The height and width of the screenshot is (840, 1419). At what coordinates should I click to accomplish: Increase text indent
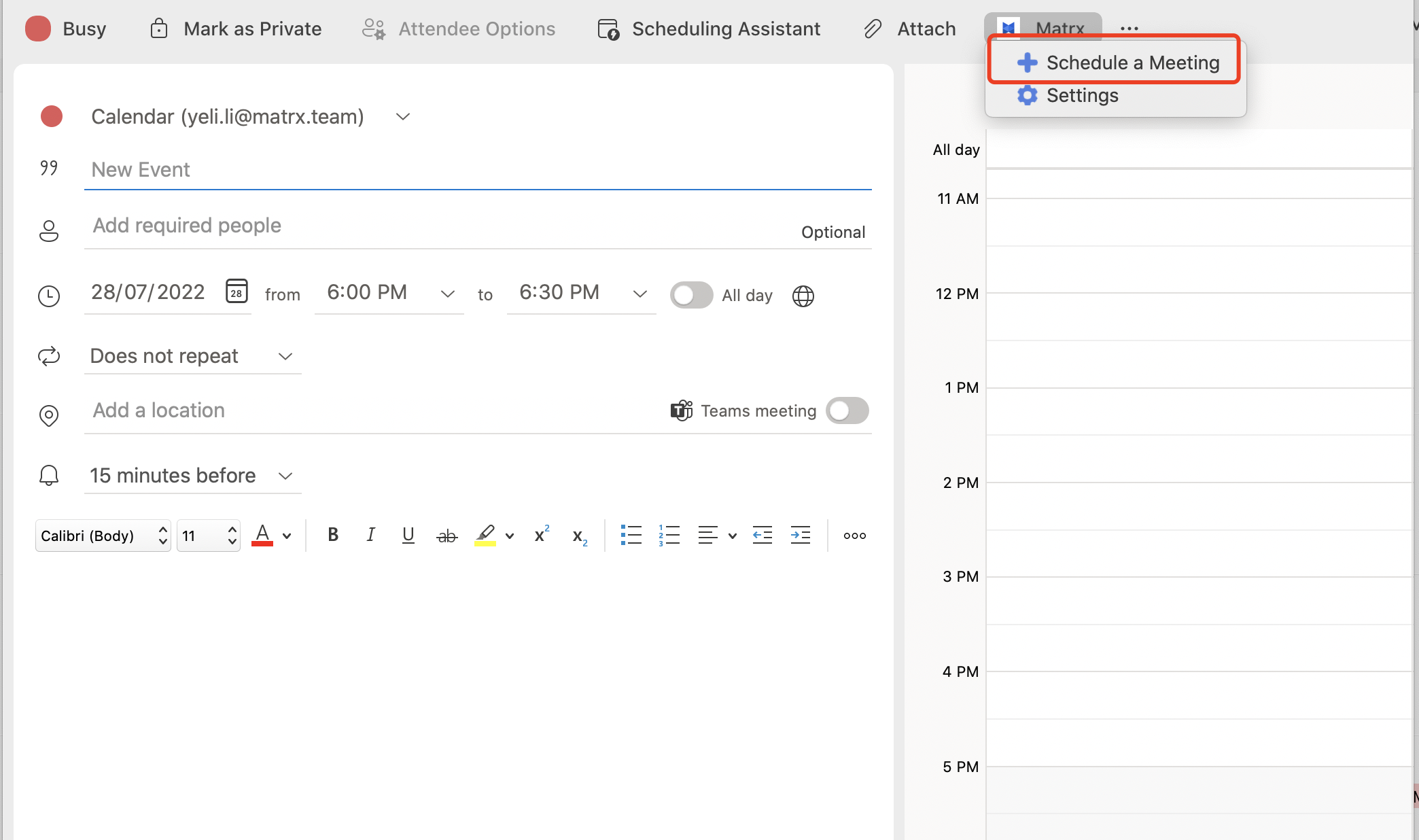(x=801, y=535)
